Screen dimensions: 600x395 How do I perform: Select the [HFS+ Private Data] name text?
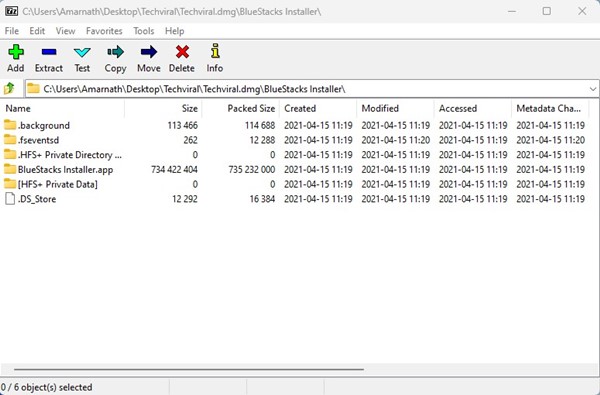pos(58,184)
